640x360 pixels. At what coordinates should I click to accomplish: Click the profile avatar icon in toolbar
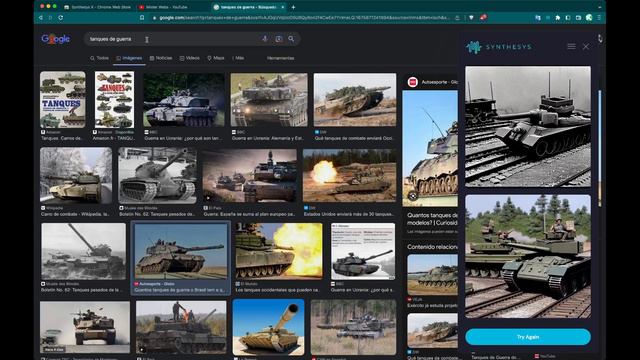[x=589, y=18]
